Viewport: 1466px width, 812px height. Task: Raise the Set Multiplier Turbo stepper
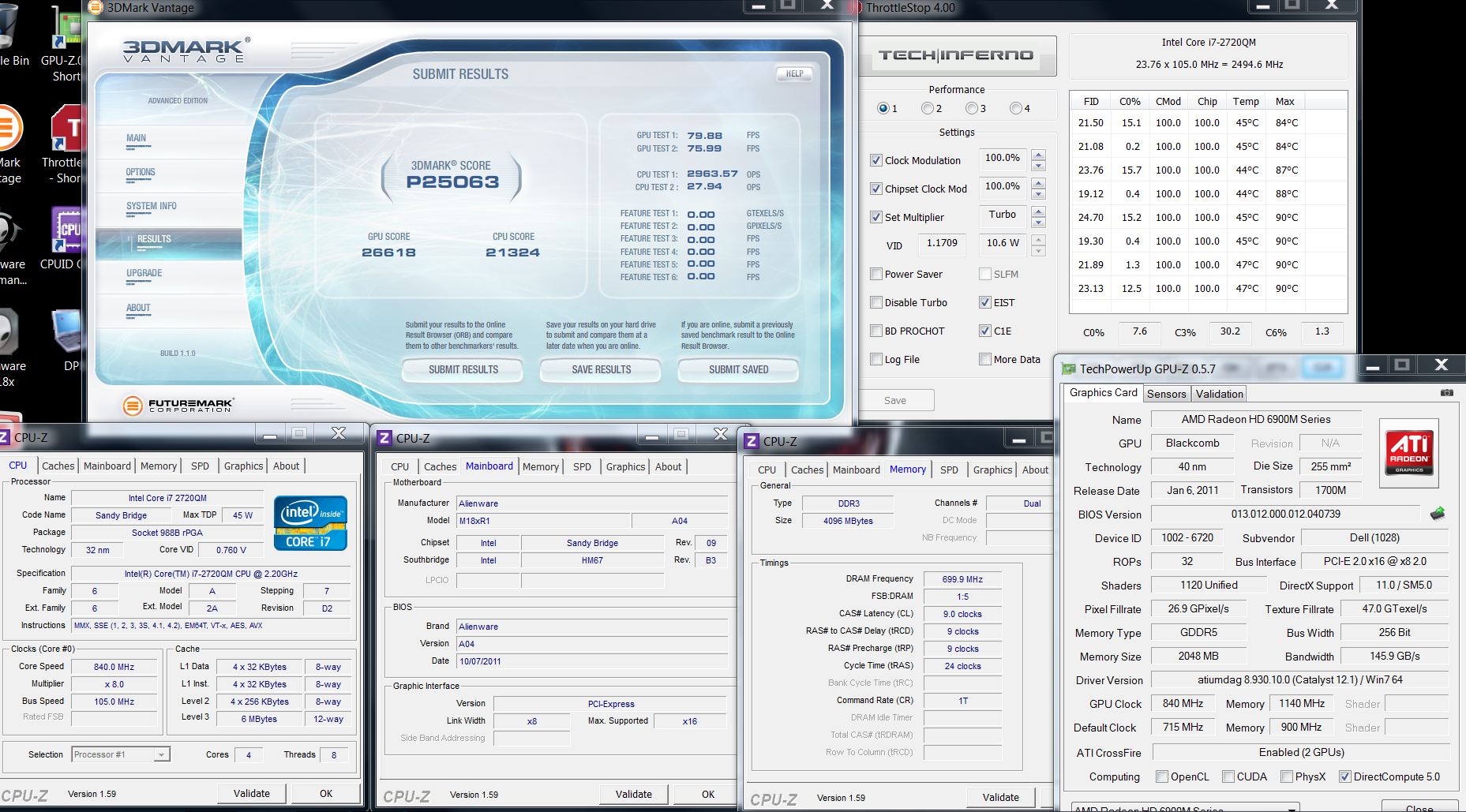pos(1039,211)
